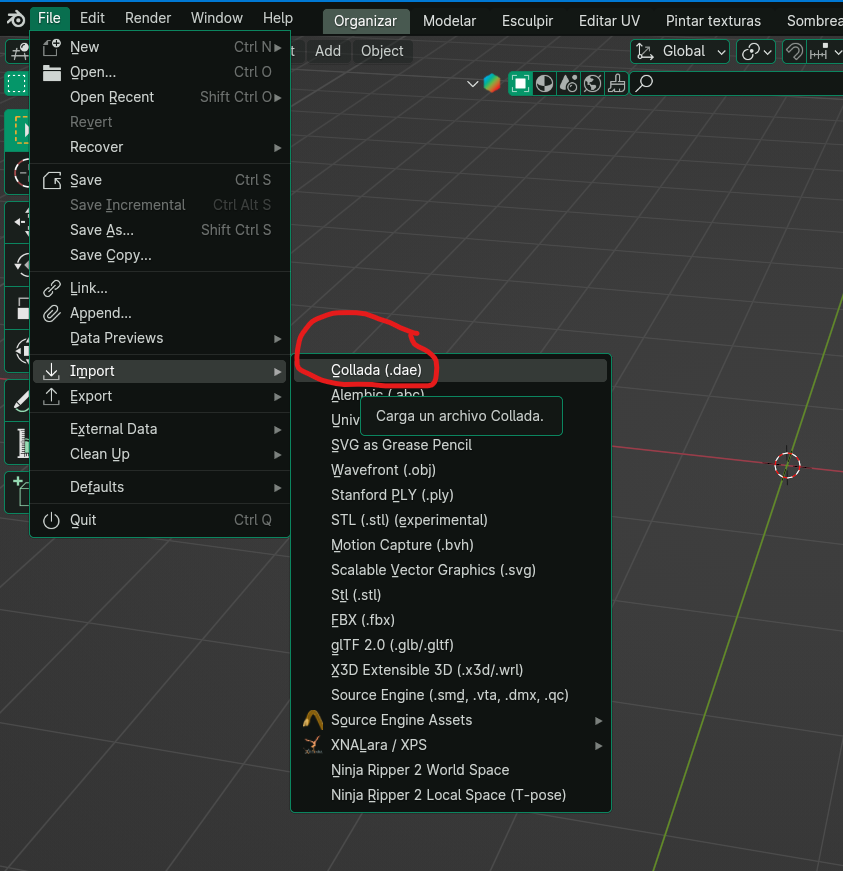843x871 pixels.
Task: Switch to the Organizar workspace tab
Action: (x=365, y=21)
